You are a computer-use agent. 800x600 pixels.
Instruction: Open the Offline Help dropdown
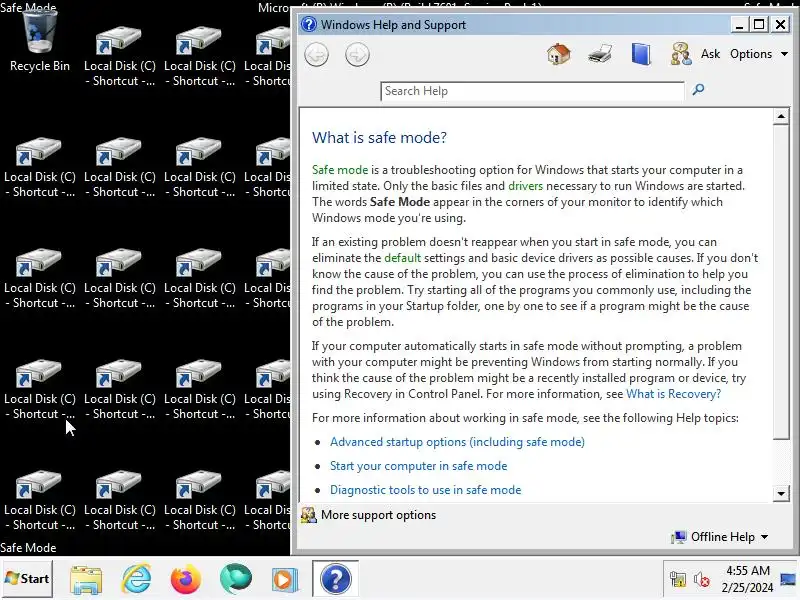[x=720, y=537]
